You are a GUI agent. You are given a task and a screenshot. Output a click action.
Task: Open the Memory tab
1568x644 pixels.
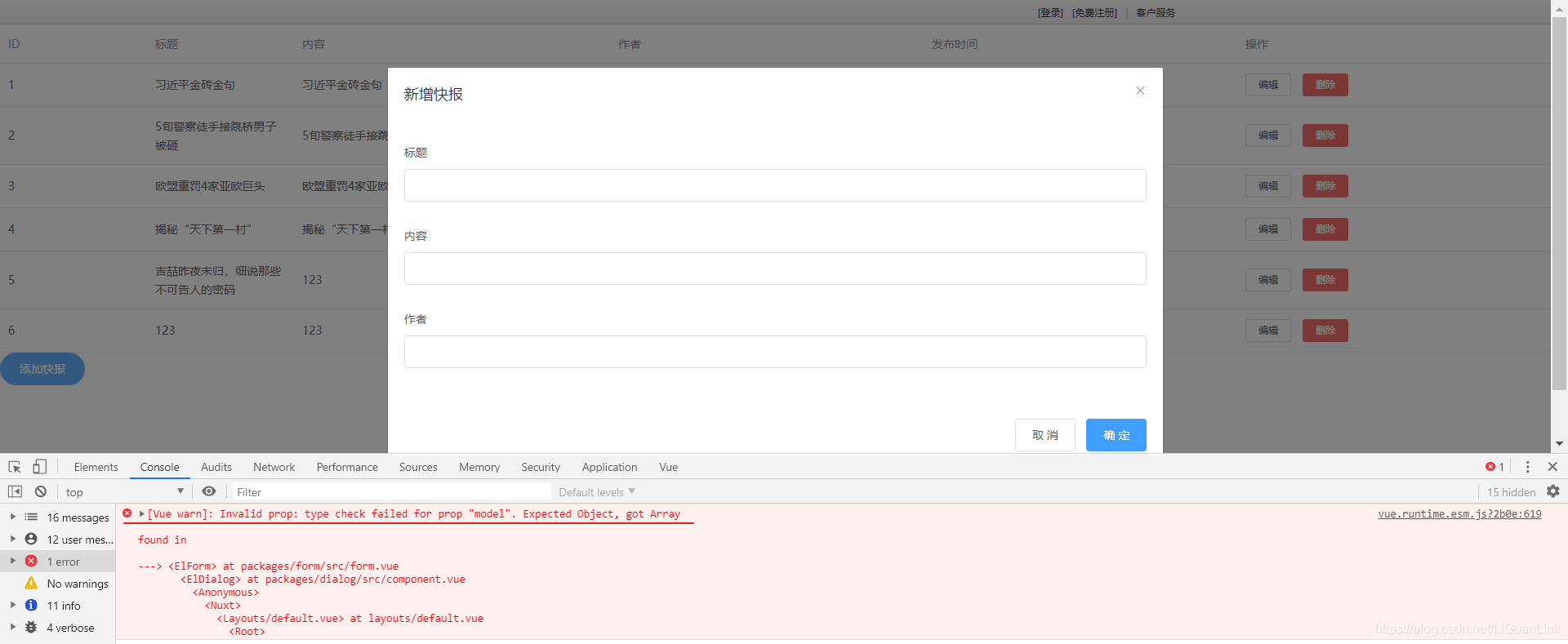479,467
